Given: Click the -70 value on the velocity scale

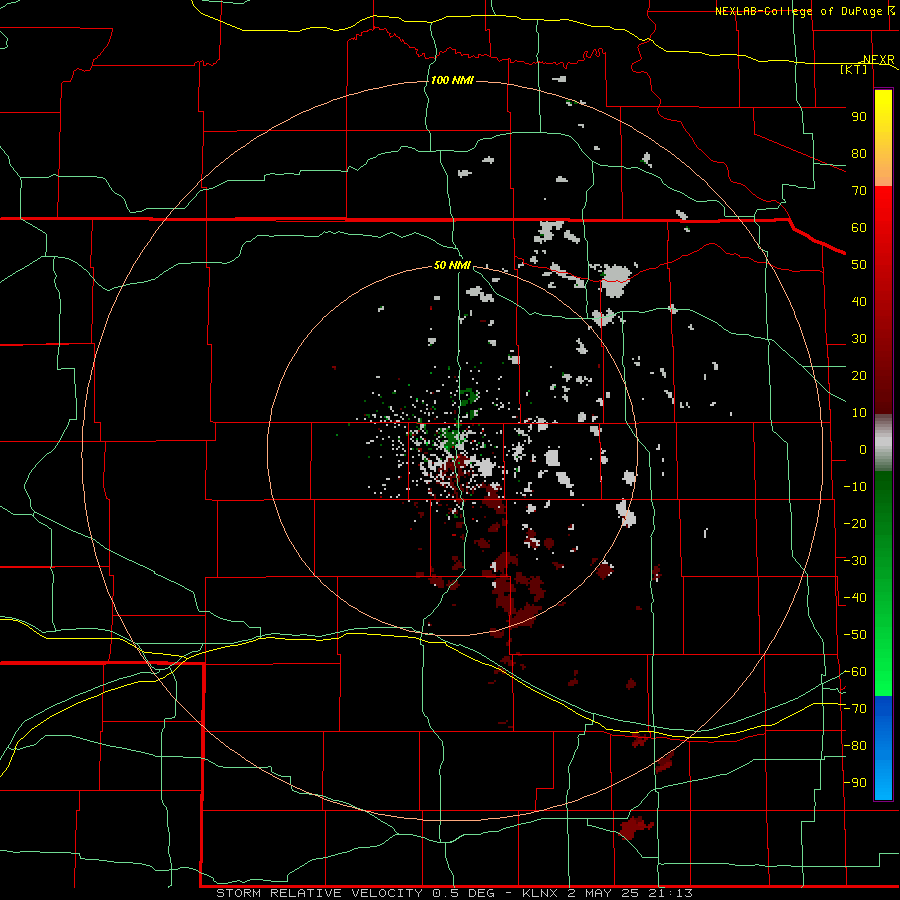Looking at the screenshot, I should tap(855, 709).
